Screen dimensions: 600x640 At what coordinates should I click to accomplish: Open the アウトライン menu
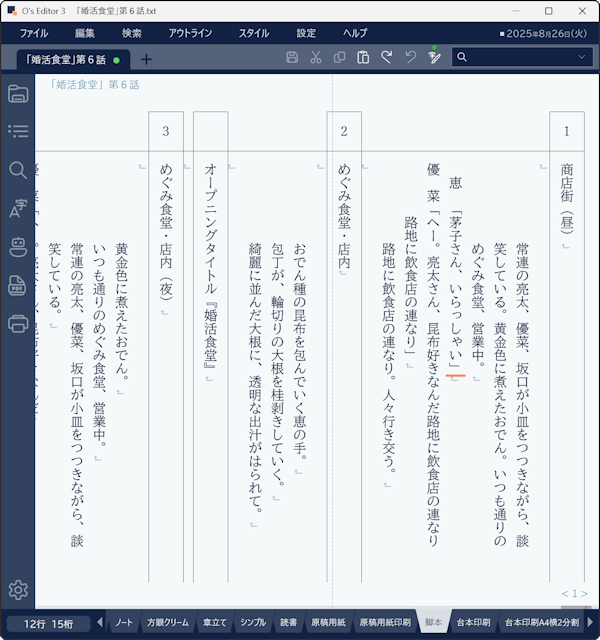click(190, 33)
